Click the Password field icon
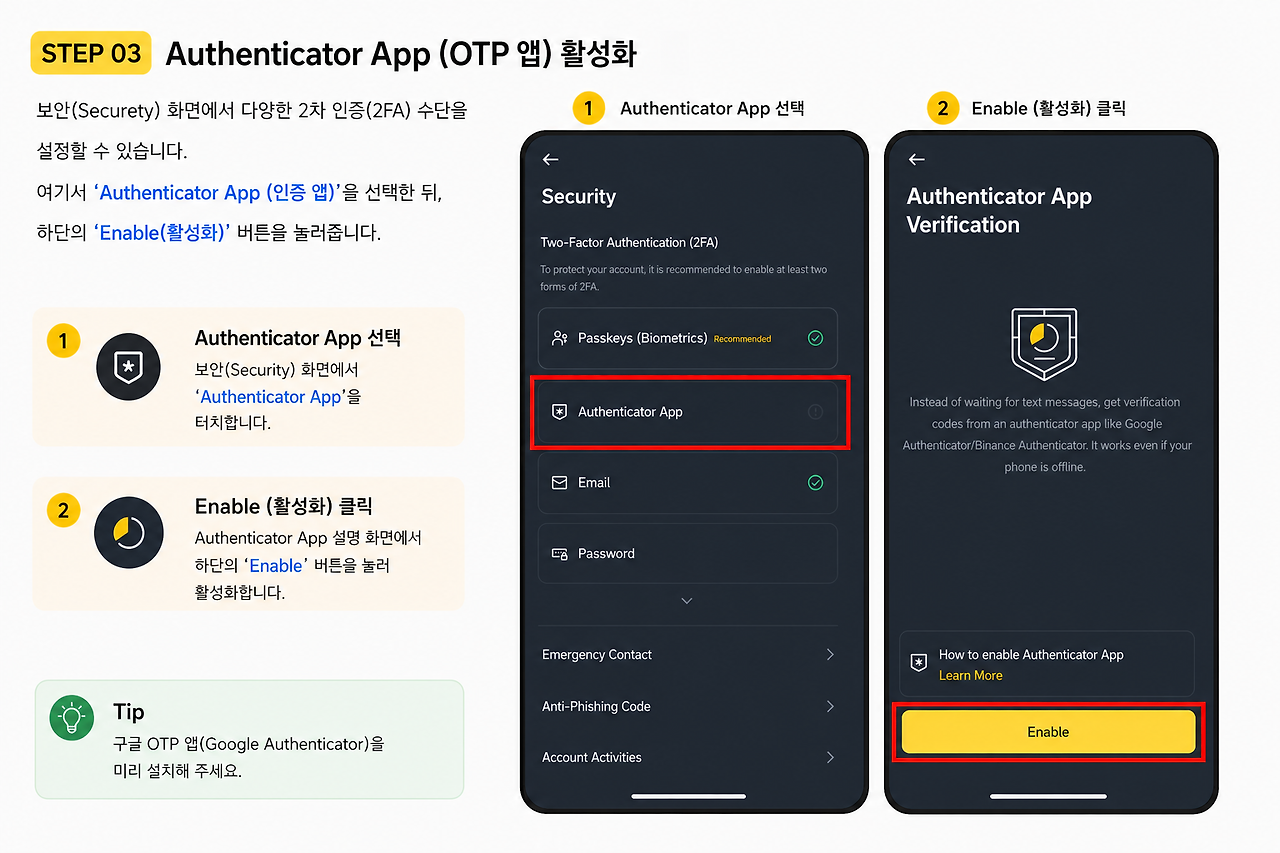Viewport: 1280px width, 853px height. (x=560, y=553)
